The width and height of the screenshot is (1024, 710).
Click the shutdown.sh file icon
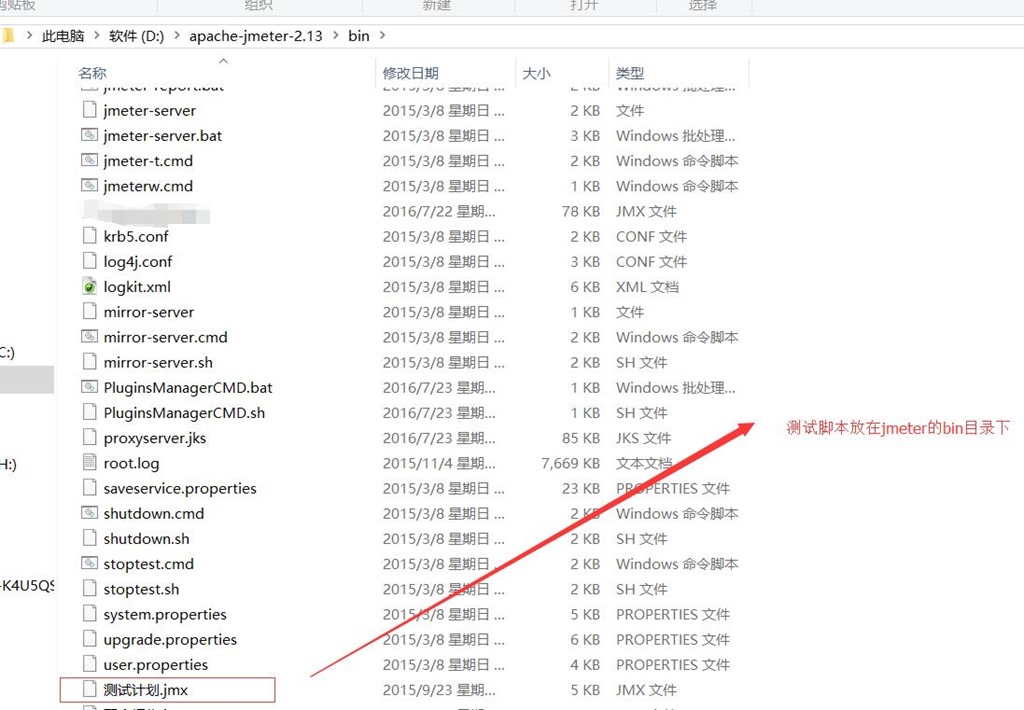[89, 538]
